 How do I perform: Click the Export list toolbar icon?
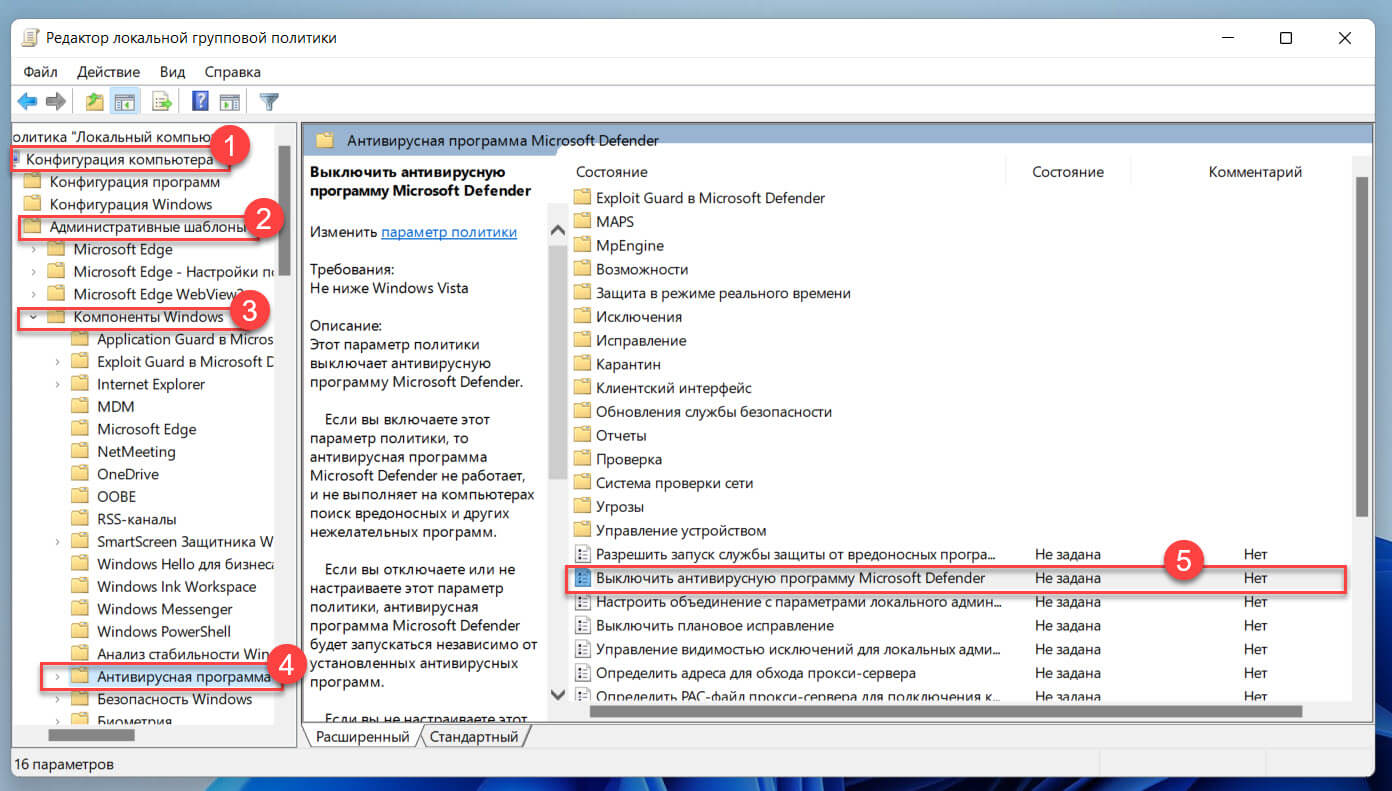coord(161,101)
